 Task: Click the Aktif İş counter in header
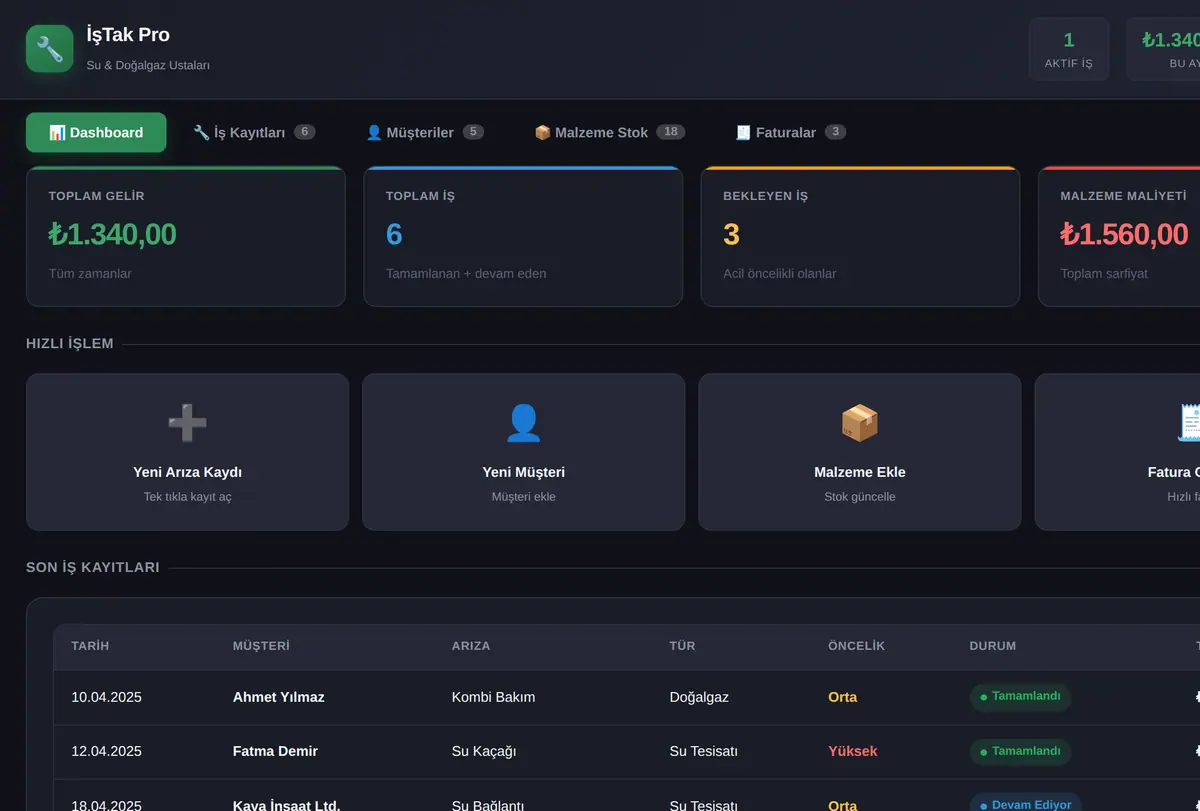[1069, 49]
